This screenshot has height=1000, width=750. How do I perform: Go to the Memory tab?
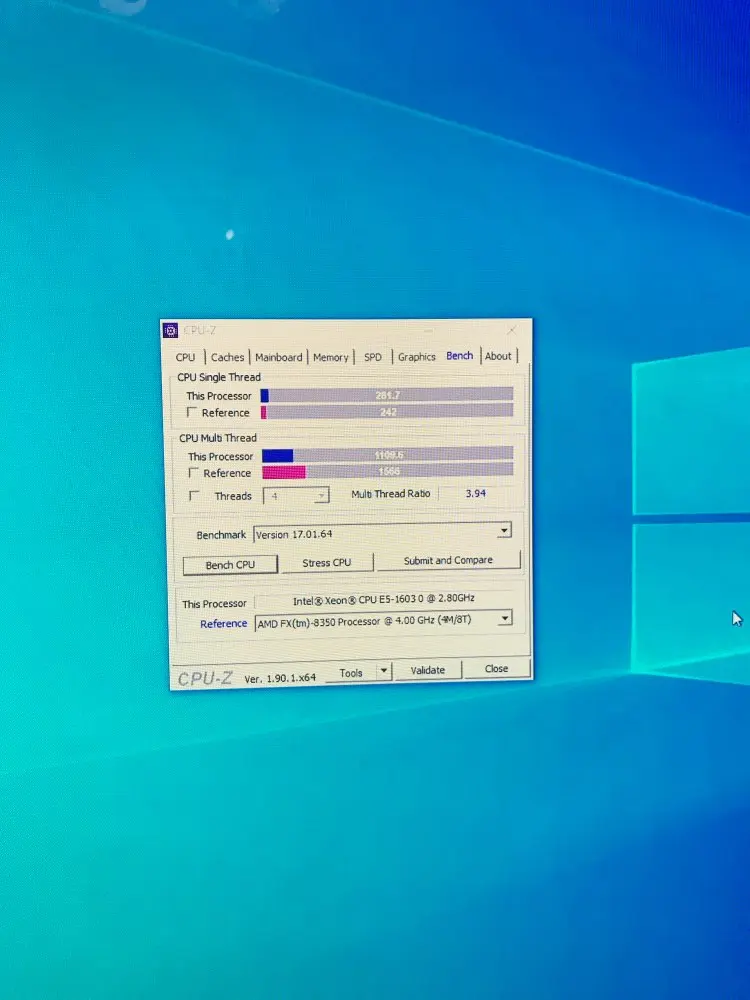pyautogui.click(x=330, y=357)
